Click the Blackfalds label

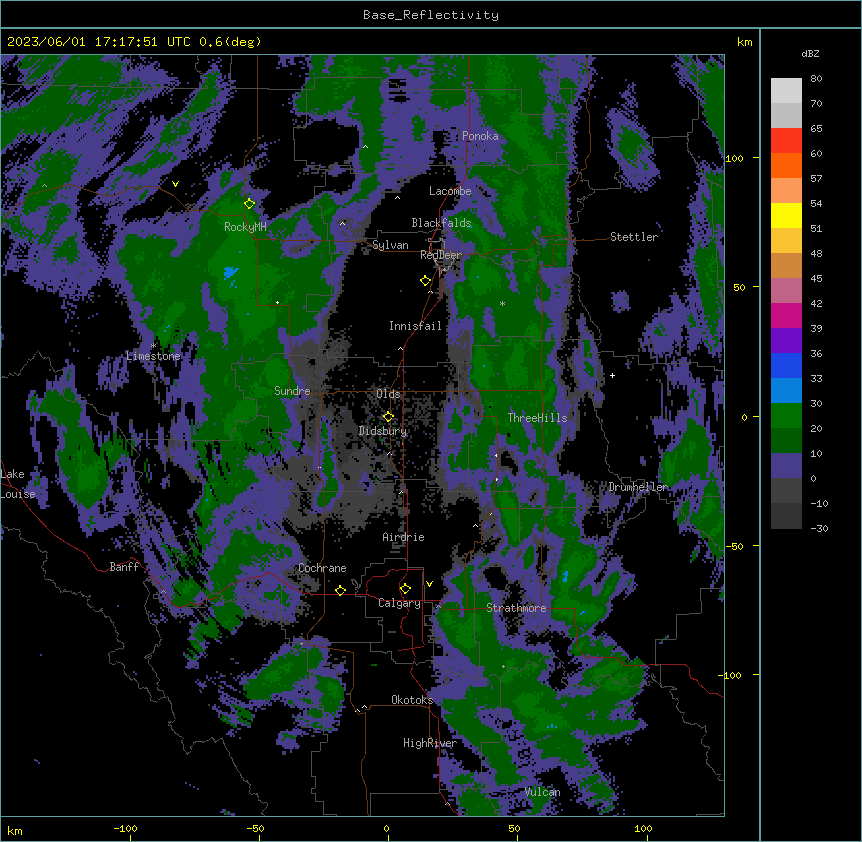[x=441, y=223]
